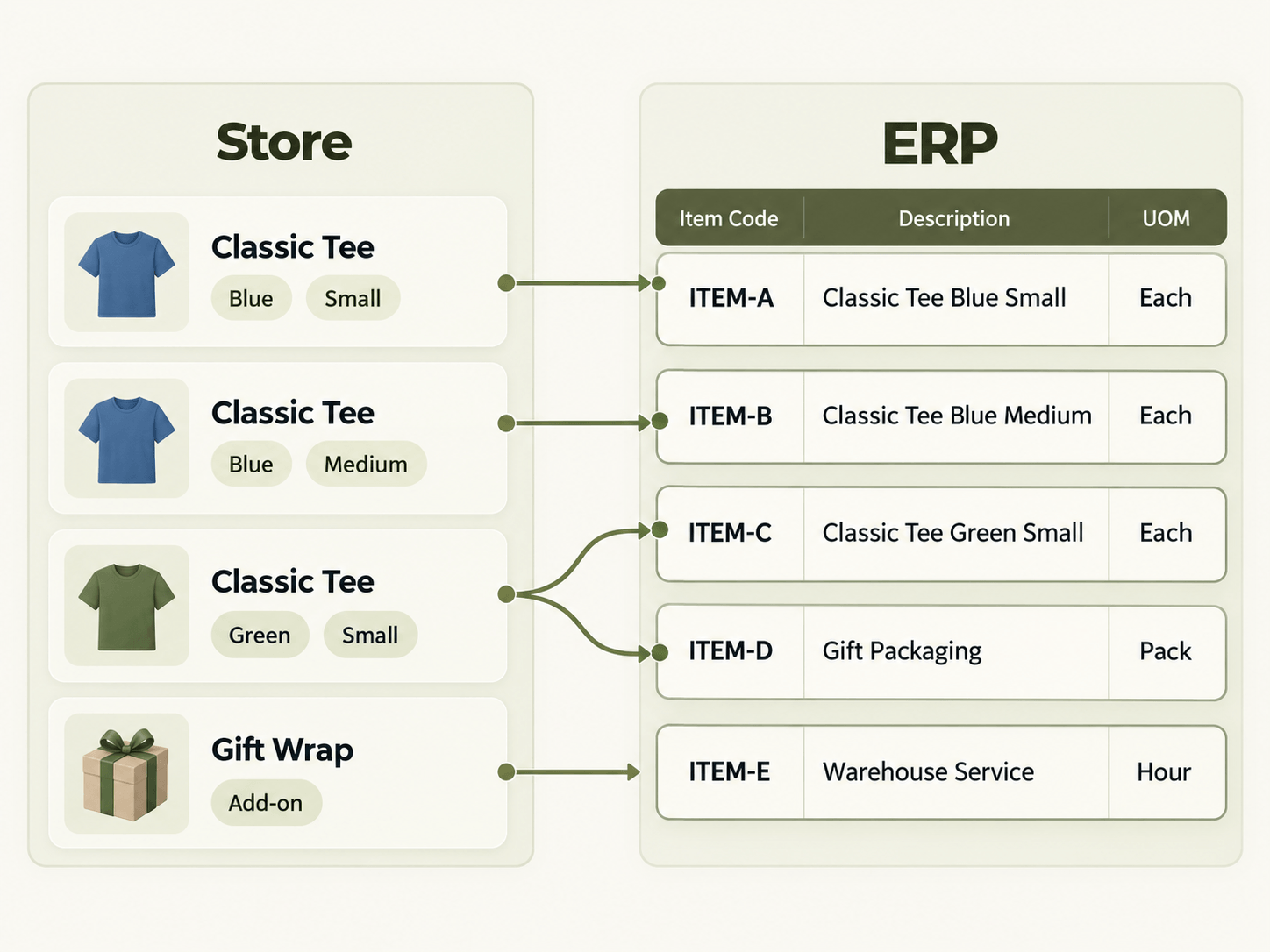The height and width of the screenshot is (952, 1270).
Task: Select the green t-shirt product image
Action: [x=126, y=607]
